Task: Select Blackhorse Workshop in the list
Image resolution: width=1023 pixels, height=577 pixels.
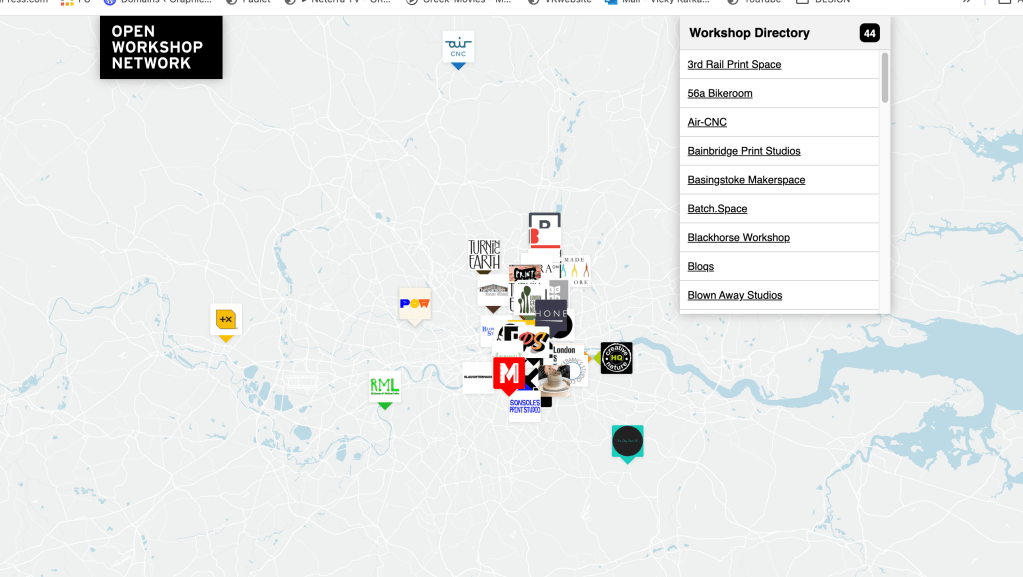Action: [738, 238]
